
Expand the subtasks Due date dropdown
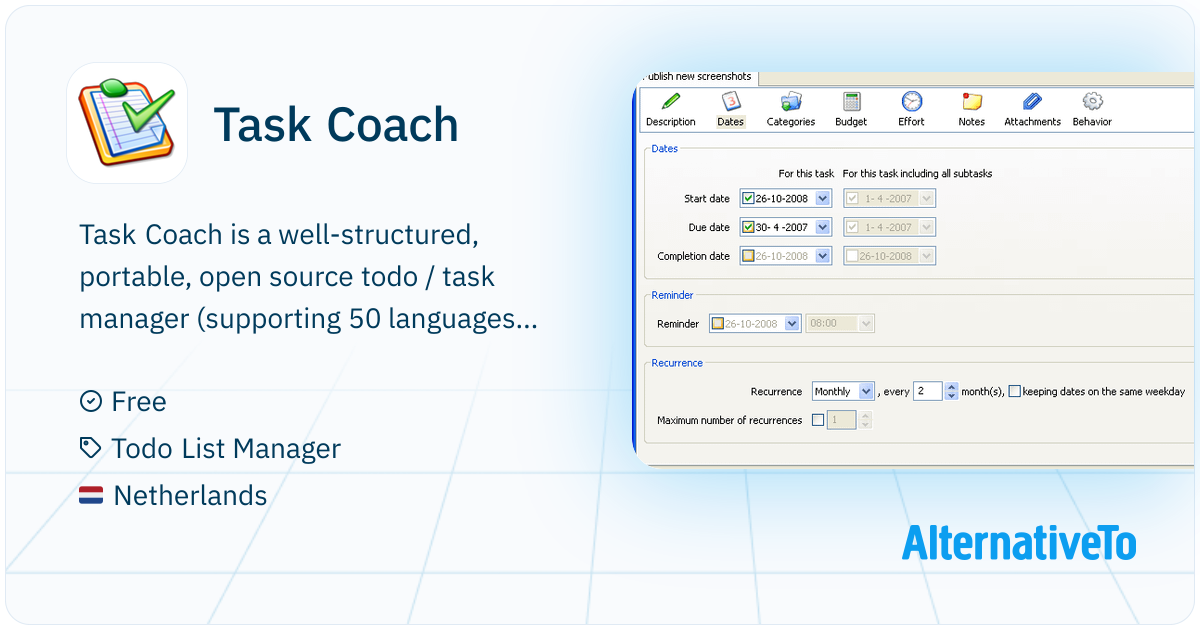click(x=927, y=227)
